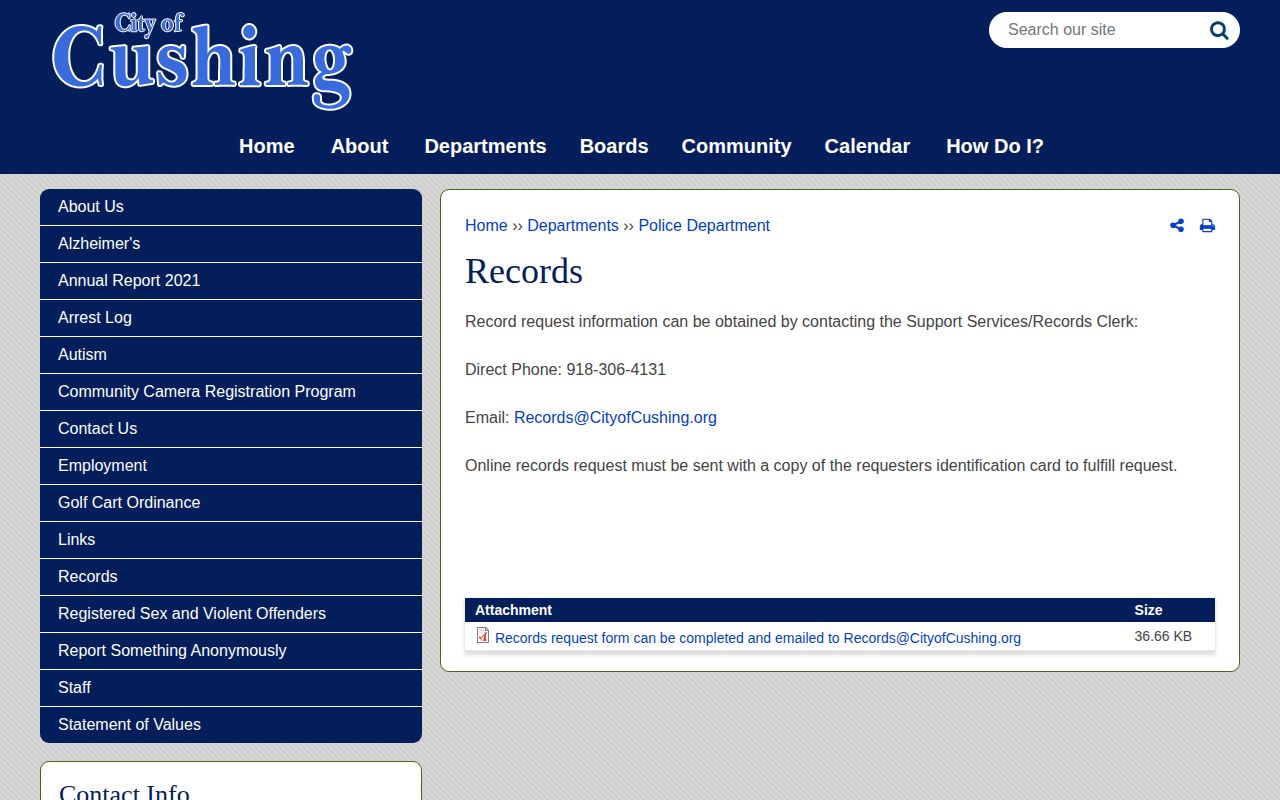The height and width of the screenshot is (800, 1280).
Task: Open the Alzheimer's sidebar link
Action: coord(231,244)
